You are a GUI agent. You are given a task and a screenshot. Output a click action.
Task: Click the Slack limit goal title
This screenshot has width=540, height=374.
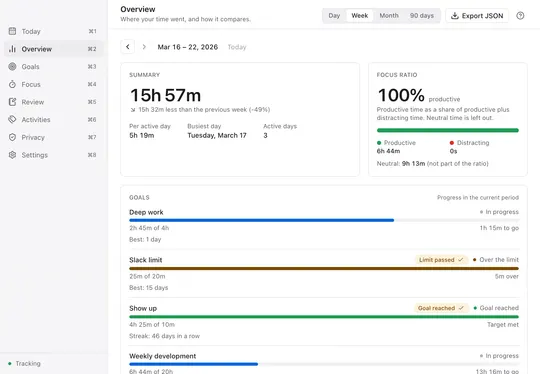(x=146, y=260)
